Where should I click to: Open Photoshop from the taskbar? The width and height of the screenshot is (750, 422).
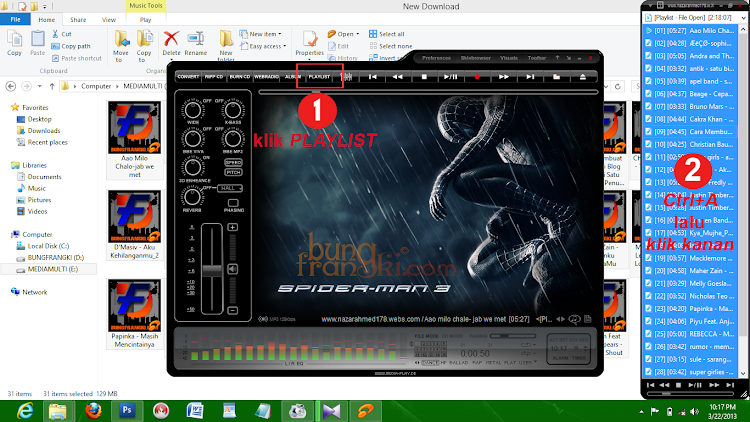click(x=127, y=411)
